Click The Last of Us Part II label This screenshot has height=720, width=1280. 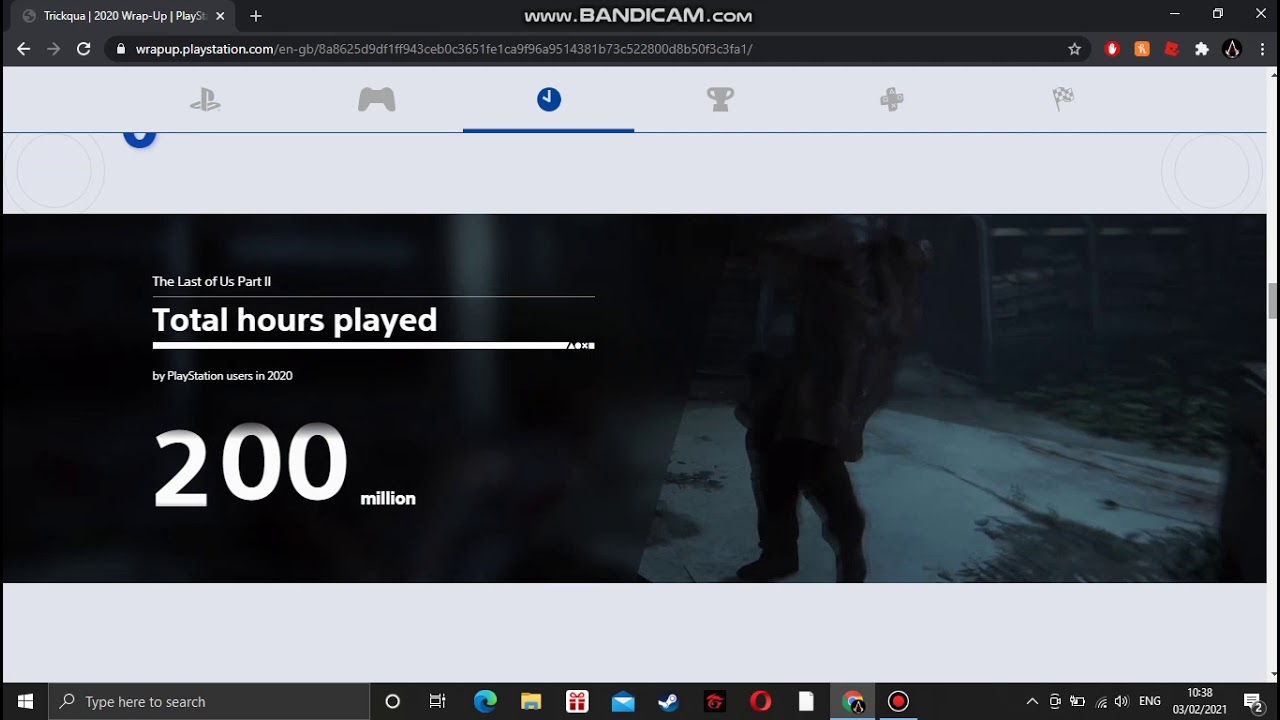click(211, 281)
